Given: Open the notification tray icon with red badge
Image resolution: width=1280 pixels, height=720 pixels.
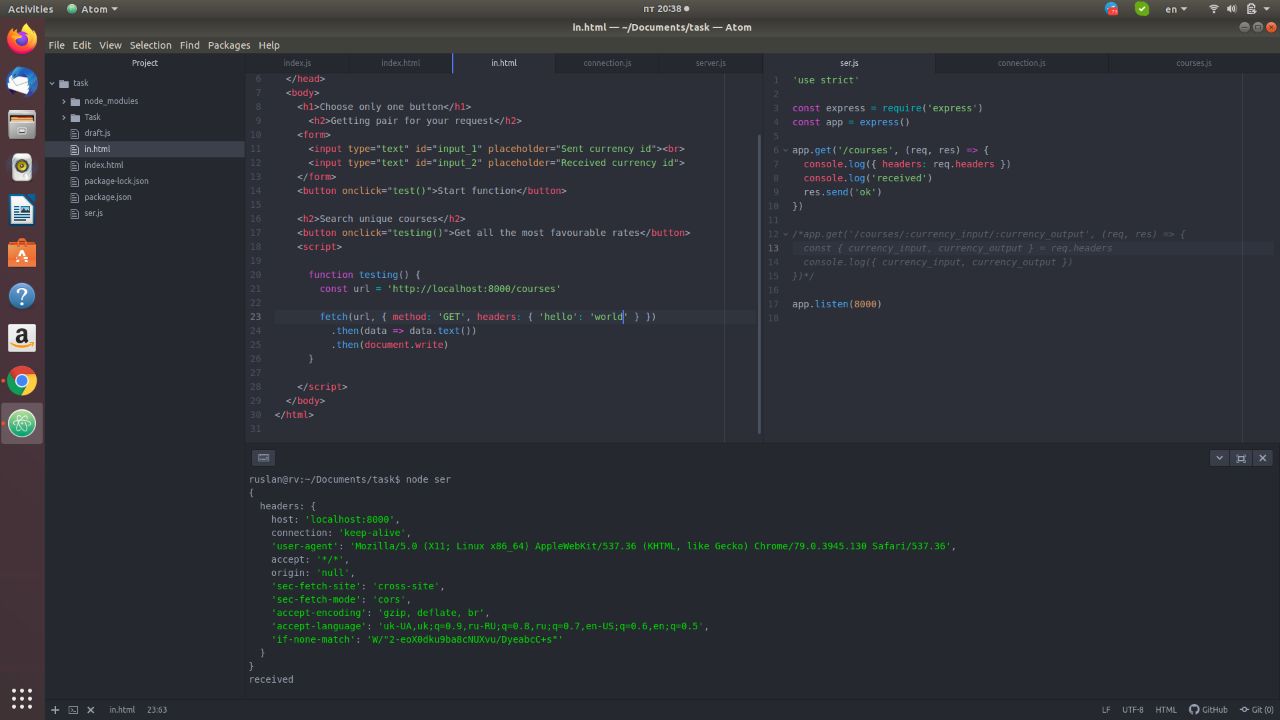Looking at the screenshot, I should pyautogui.click(x=1111, y=9).
